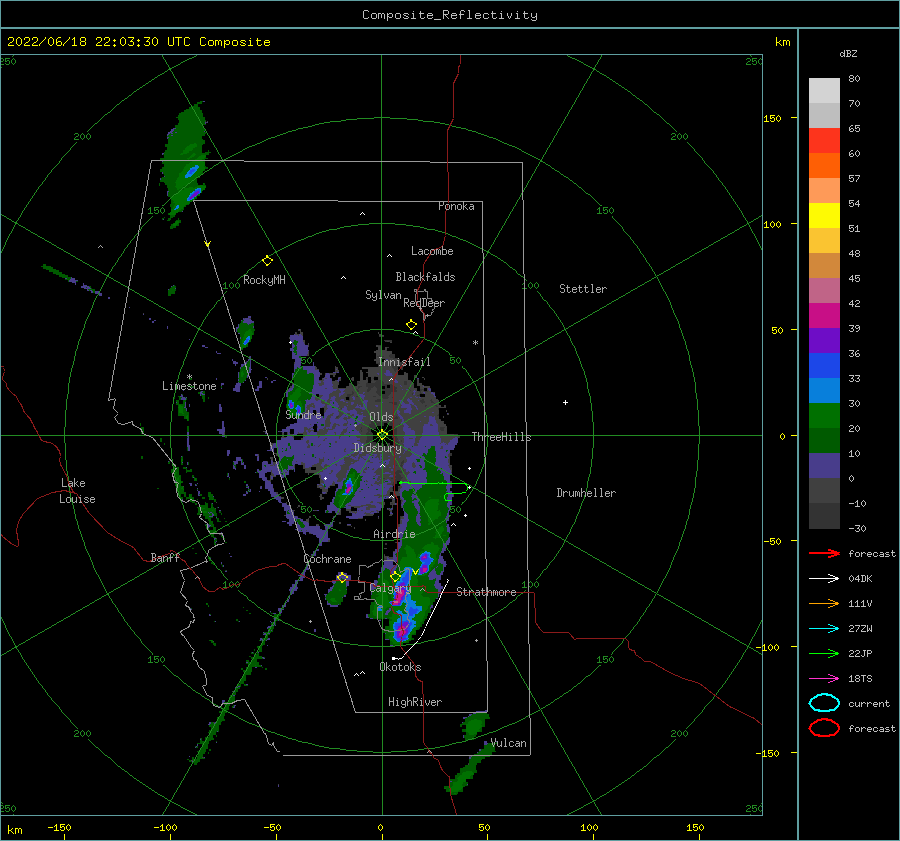Pick the red 60-65 dBZ swatch
The image size is (900, 841).
[824, 141]
